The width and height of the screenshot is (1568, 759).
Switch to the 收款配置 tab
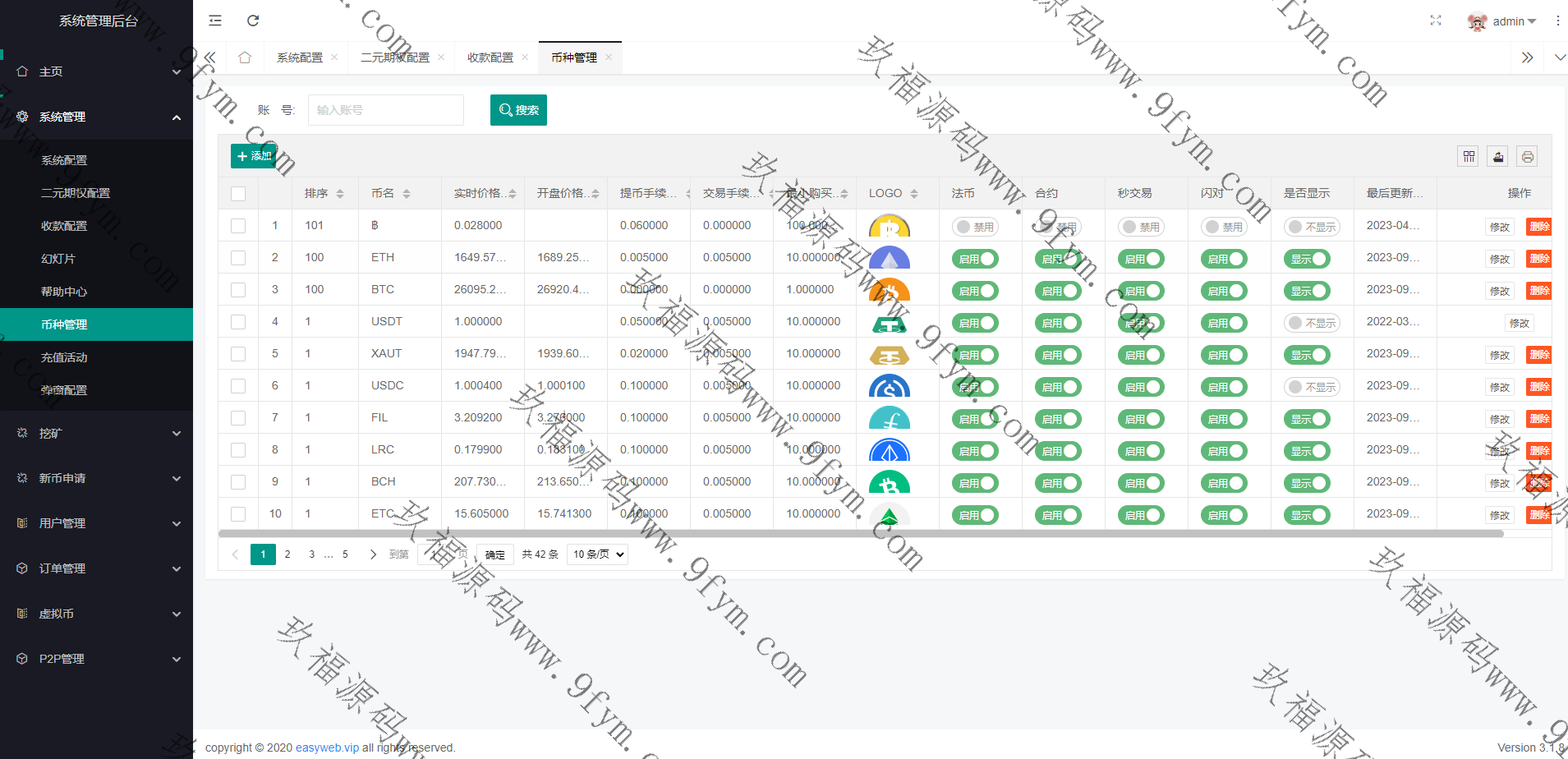[490, 57]
